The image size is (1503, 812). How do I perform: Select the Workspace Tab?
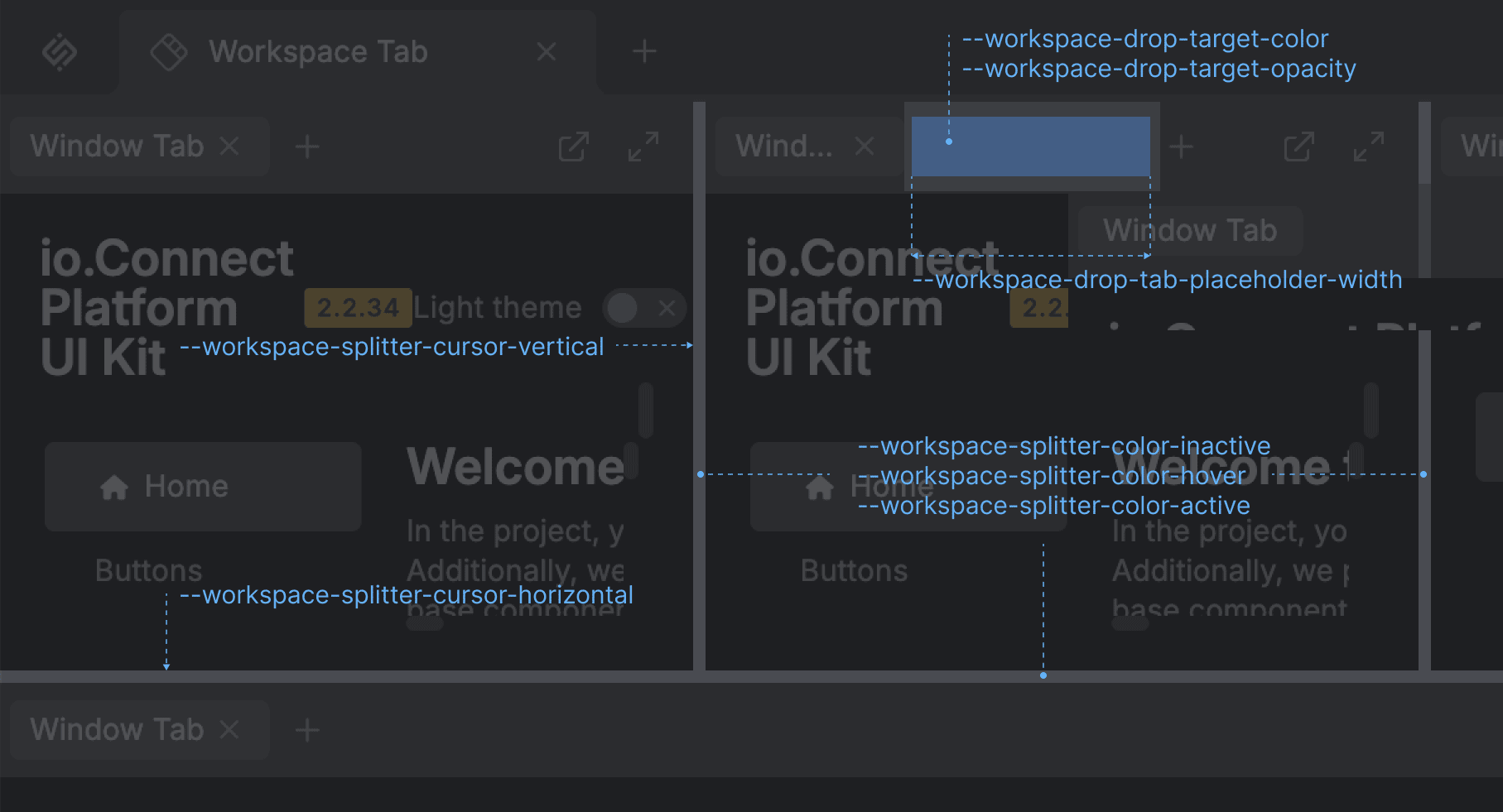(x=358, y=51)
